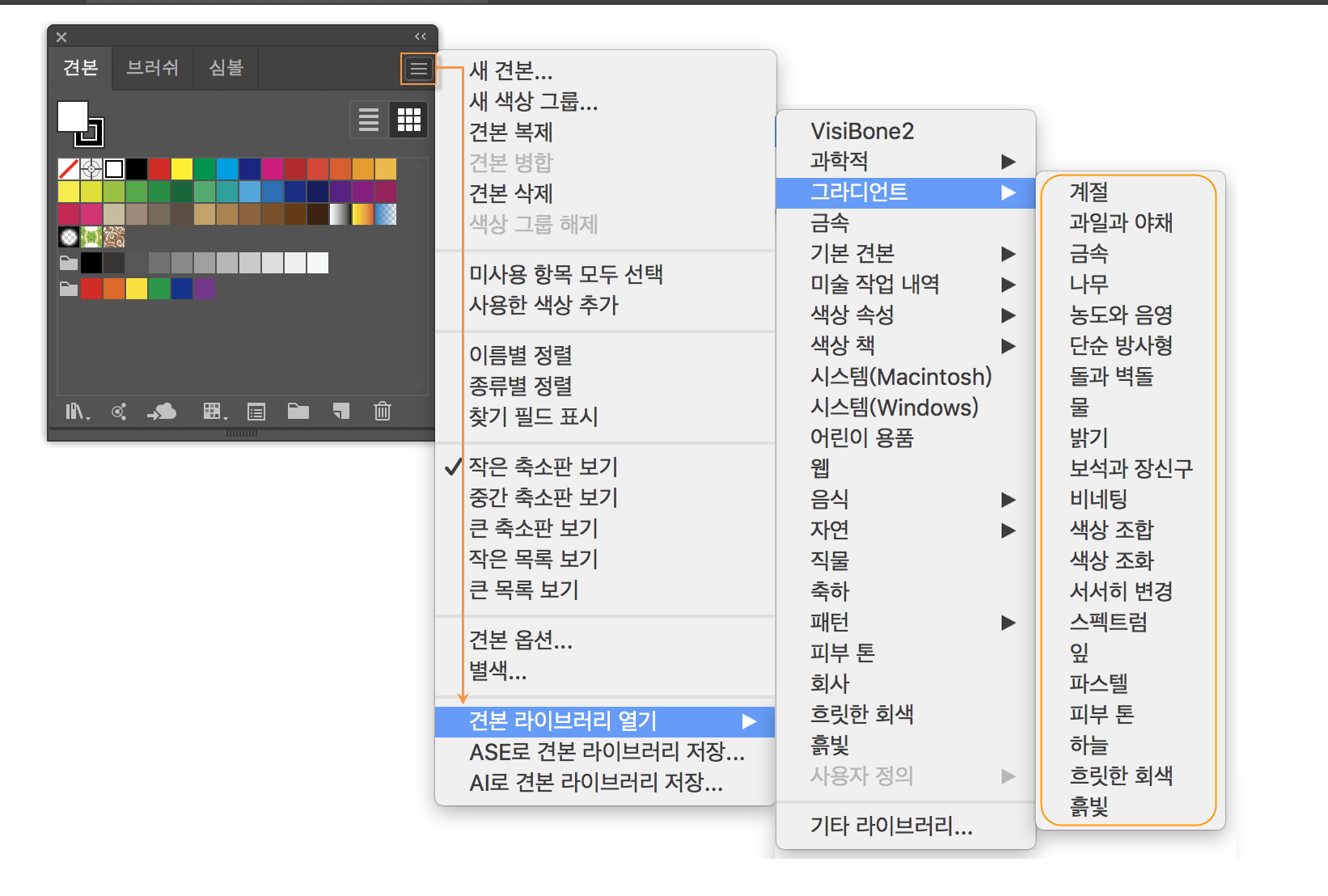The height and width of the screenshot is (896, 1328).
Task: Expand the 기본 견본 submenu
Action: point(906,254)
